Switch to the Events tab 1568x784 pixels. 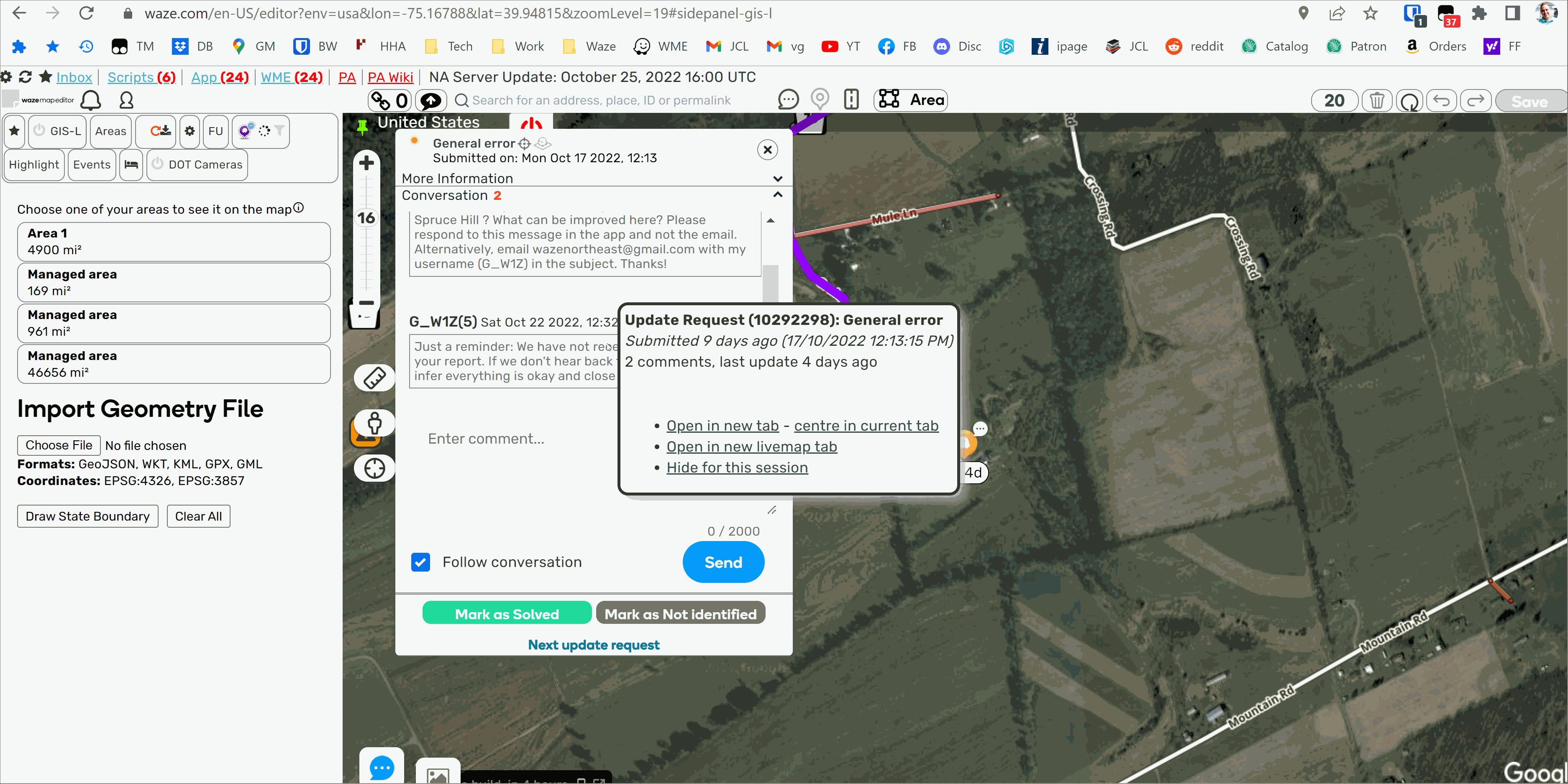92,165
